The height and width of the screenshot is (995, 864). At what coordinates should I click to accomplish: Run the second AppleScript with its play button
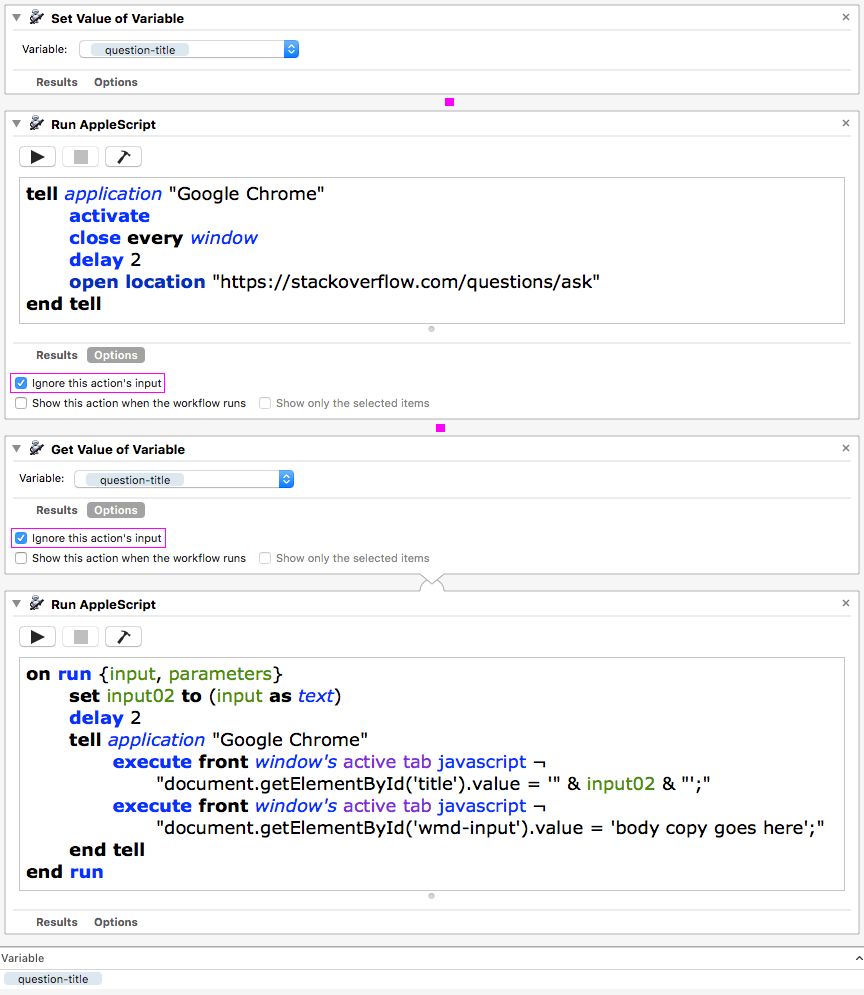[x=37, y=636]
